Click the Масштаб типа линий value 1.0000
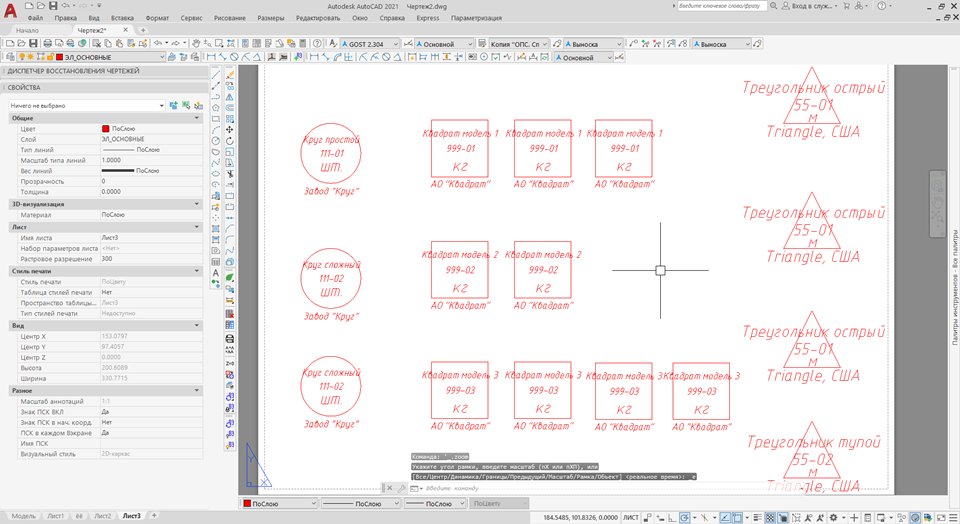Screen dimensions: 960x524 [111, 160]
